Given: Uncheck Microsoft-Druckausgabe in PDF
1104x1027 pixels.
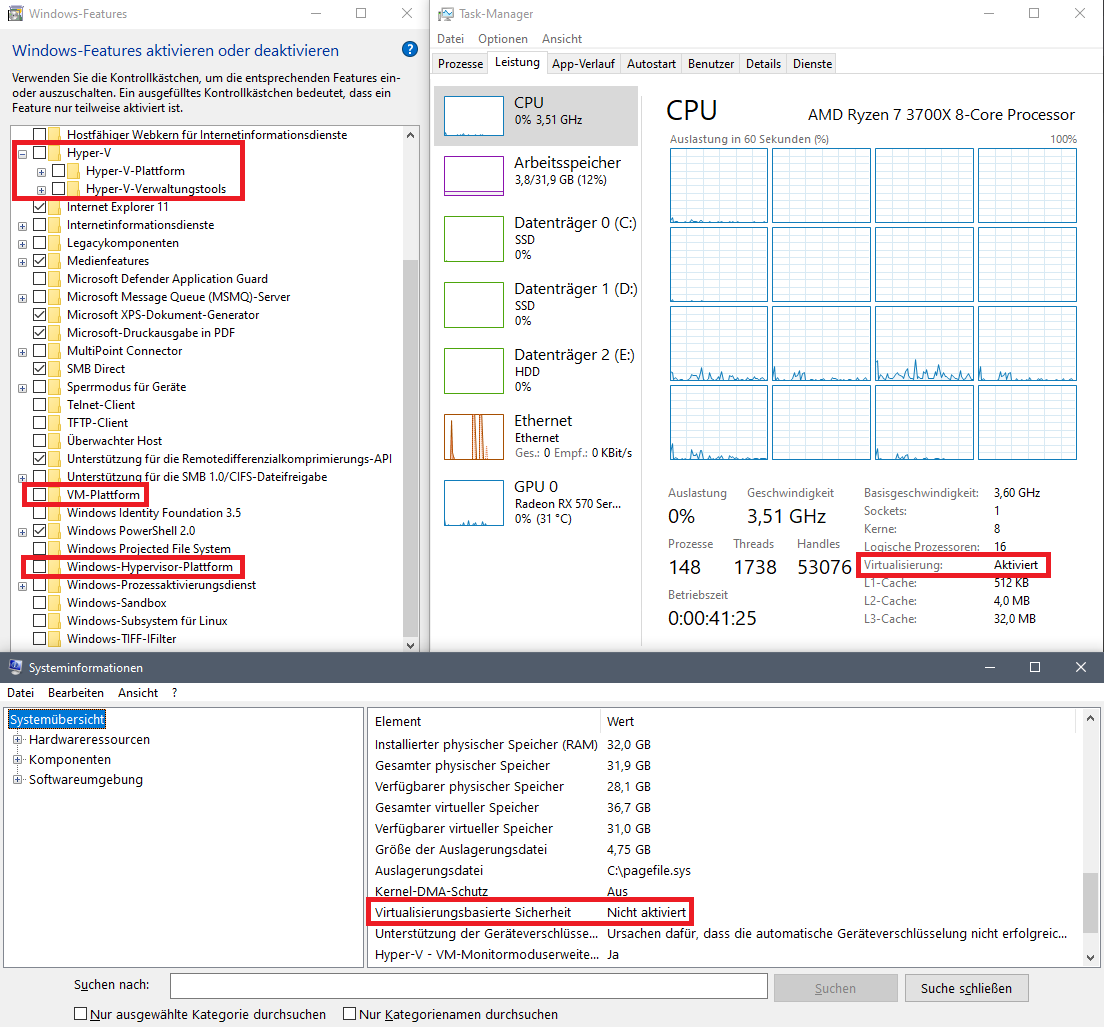Looking at the screenshot, I should point(39,333).
